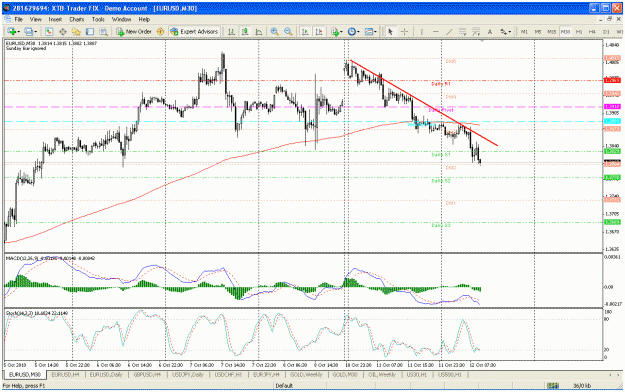Open the Profiles dropdown

[30, 32]
